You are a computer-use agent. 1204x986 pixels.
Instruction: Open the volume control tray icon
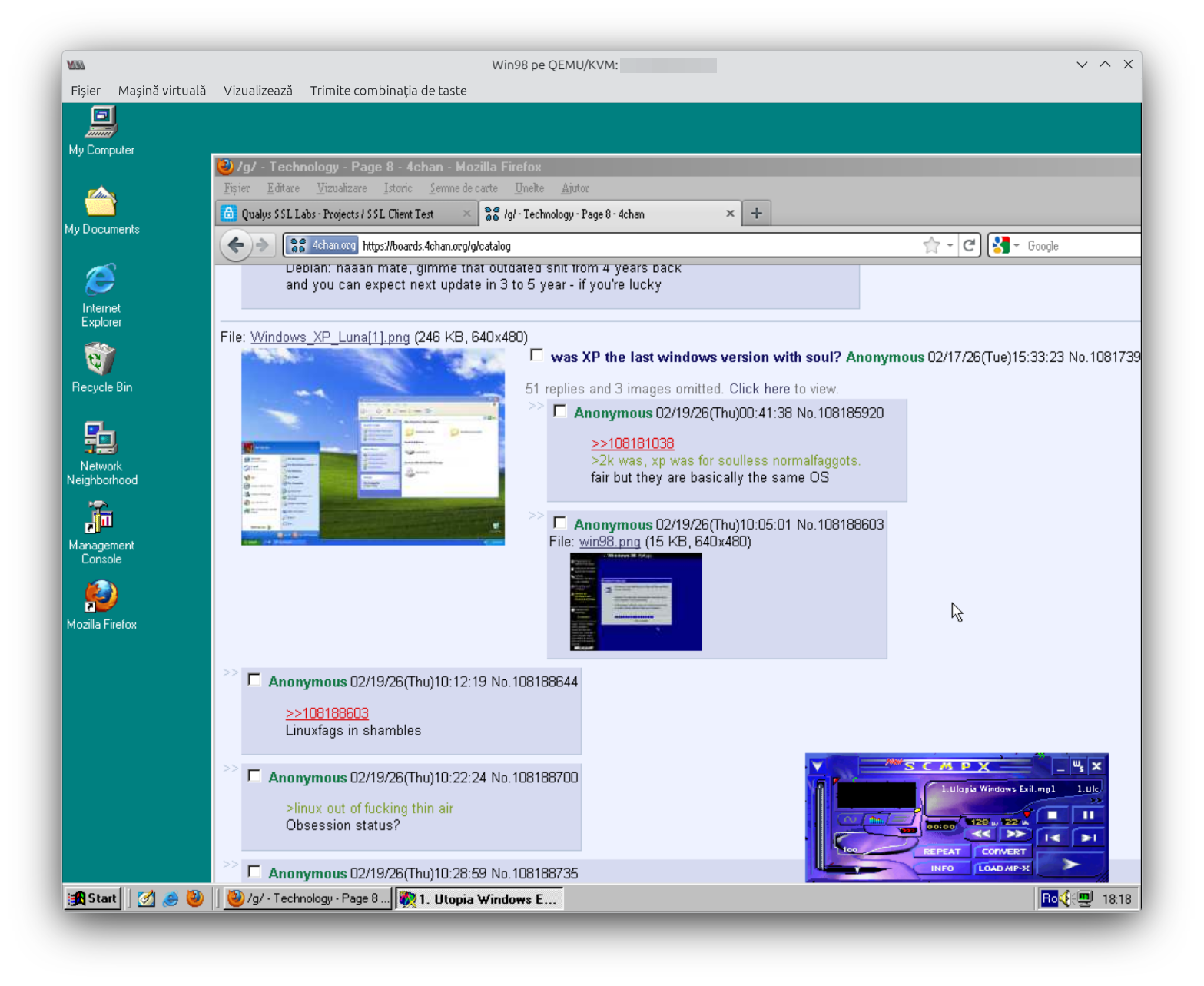[1066, 898]
